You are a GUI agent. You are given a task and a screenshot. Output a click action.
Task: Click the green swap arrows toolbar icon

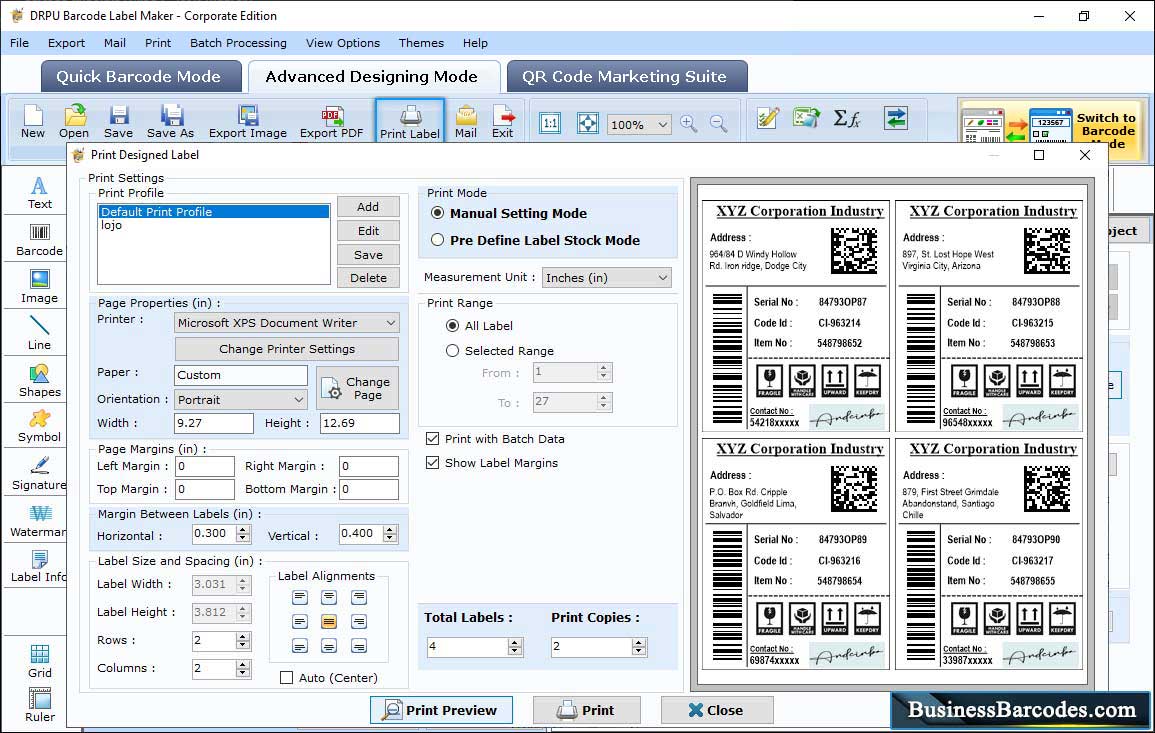(x=896, y=118)
